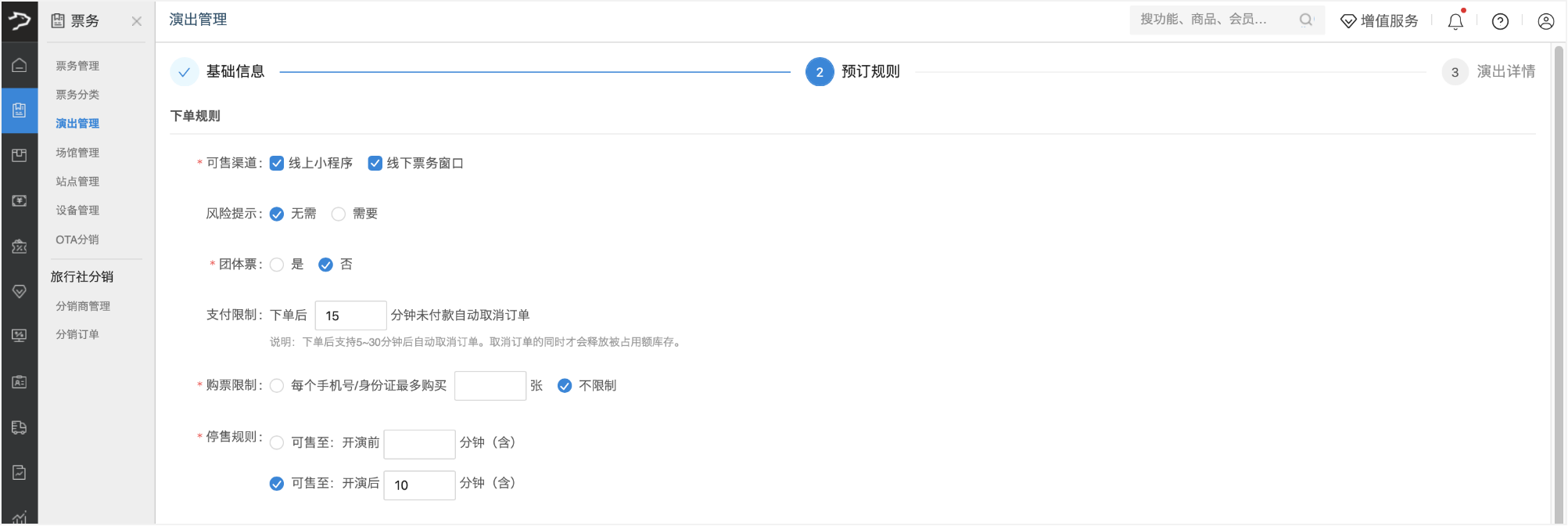Open 场馆管理 in the side menu
Image resolution: width=1568 pixels, height=526 pixels.
pyautogui.click(x=77, y=153)
